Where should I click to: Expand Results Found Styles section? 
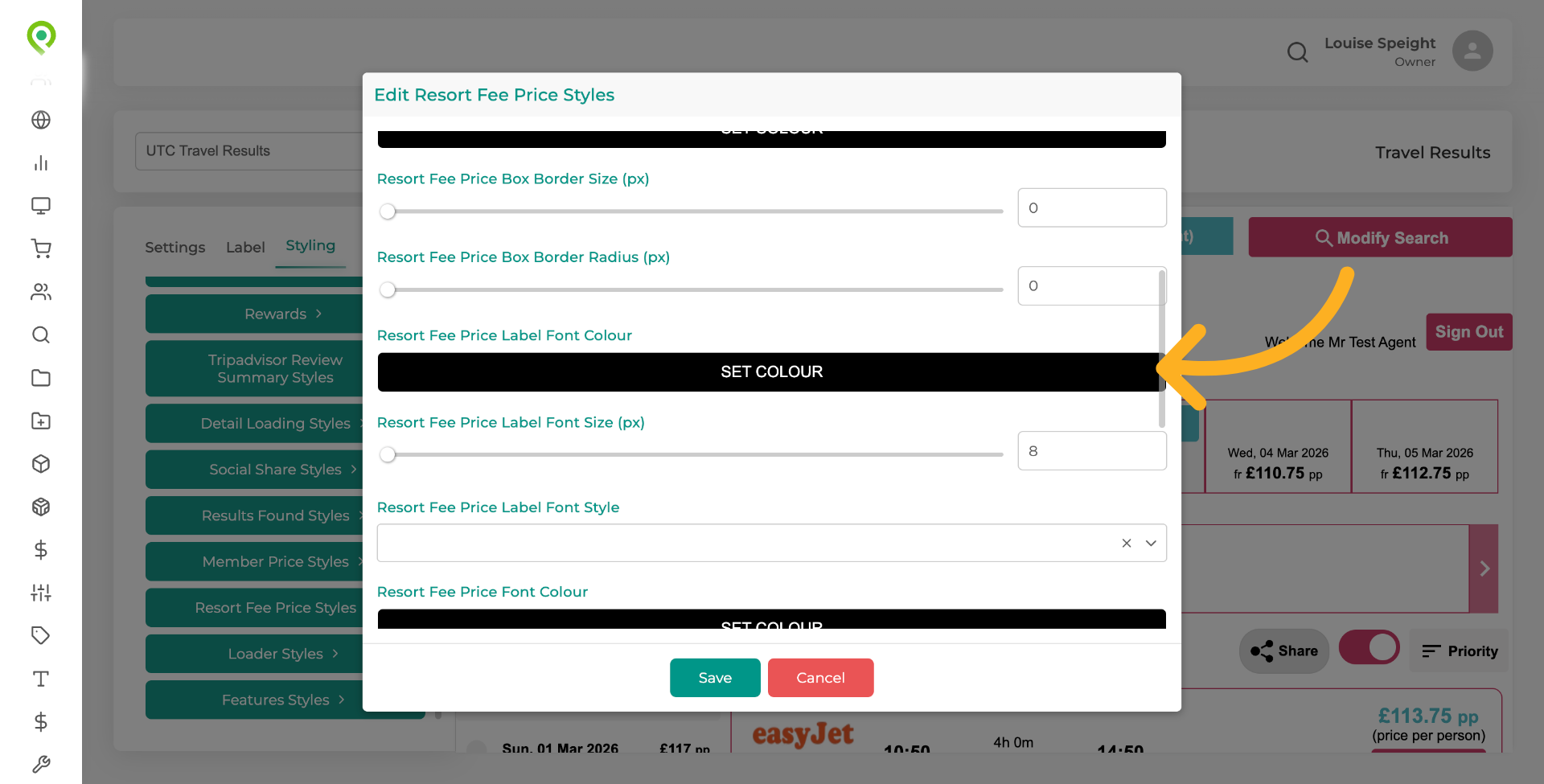point(254,515)
